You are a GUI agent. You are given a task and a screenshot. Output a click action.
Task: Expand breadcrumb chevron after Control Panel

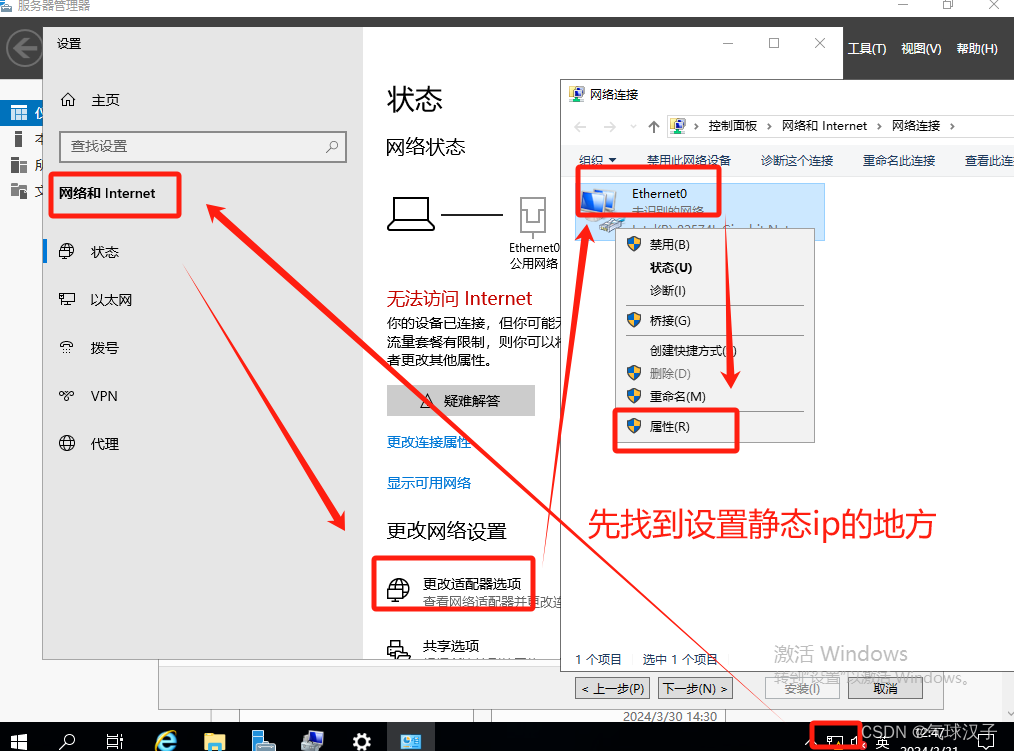(769, 127)
